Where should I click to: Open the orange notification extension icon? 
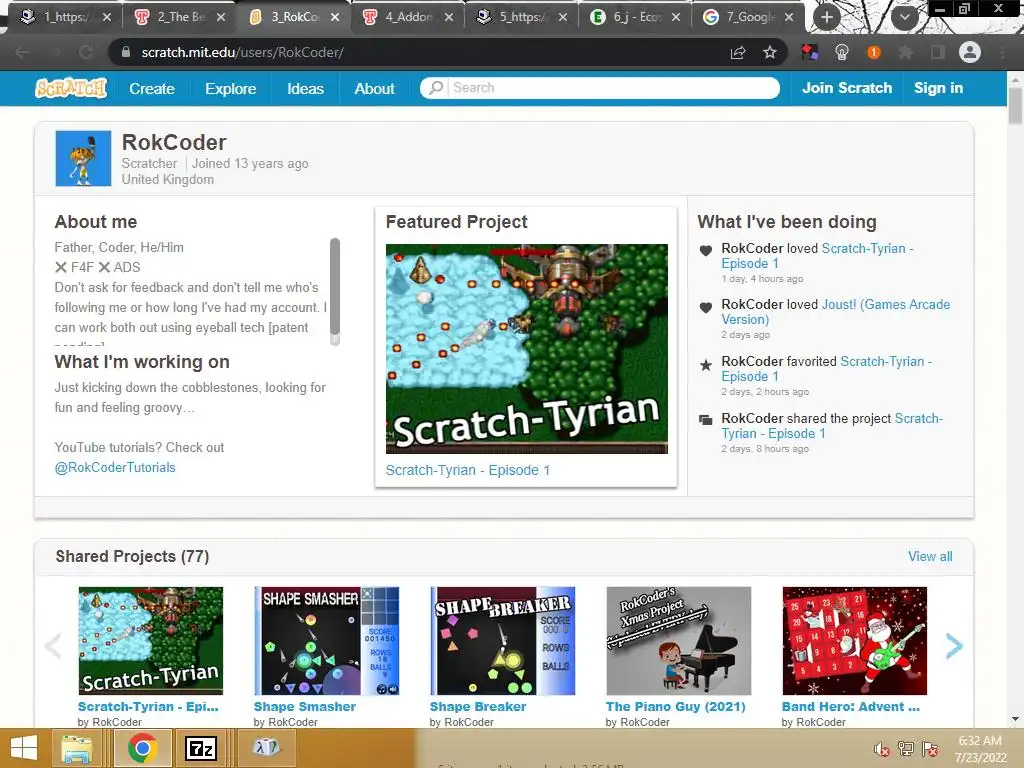(x=874, y=52)
